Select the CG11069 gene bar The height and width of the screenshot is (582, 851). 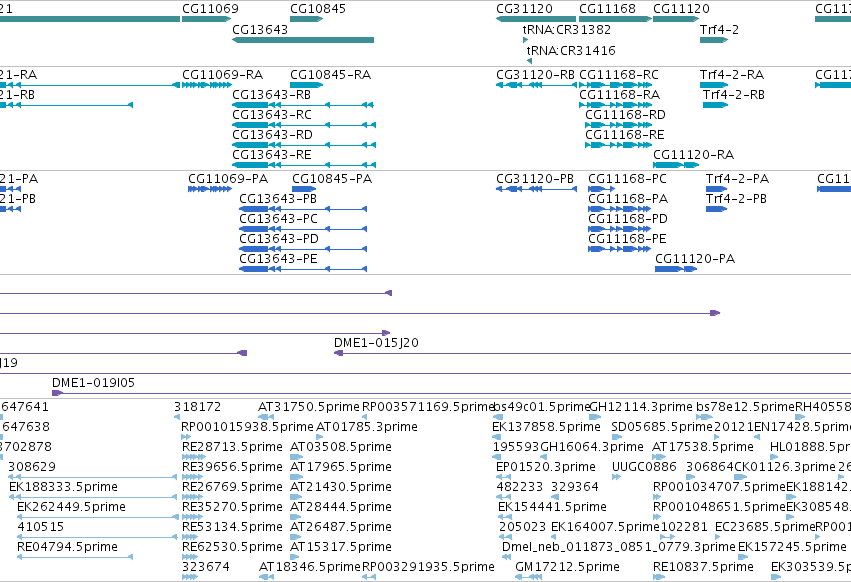click(207, 19)
